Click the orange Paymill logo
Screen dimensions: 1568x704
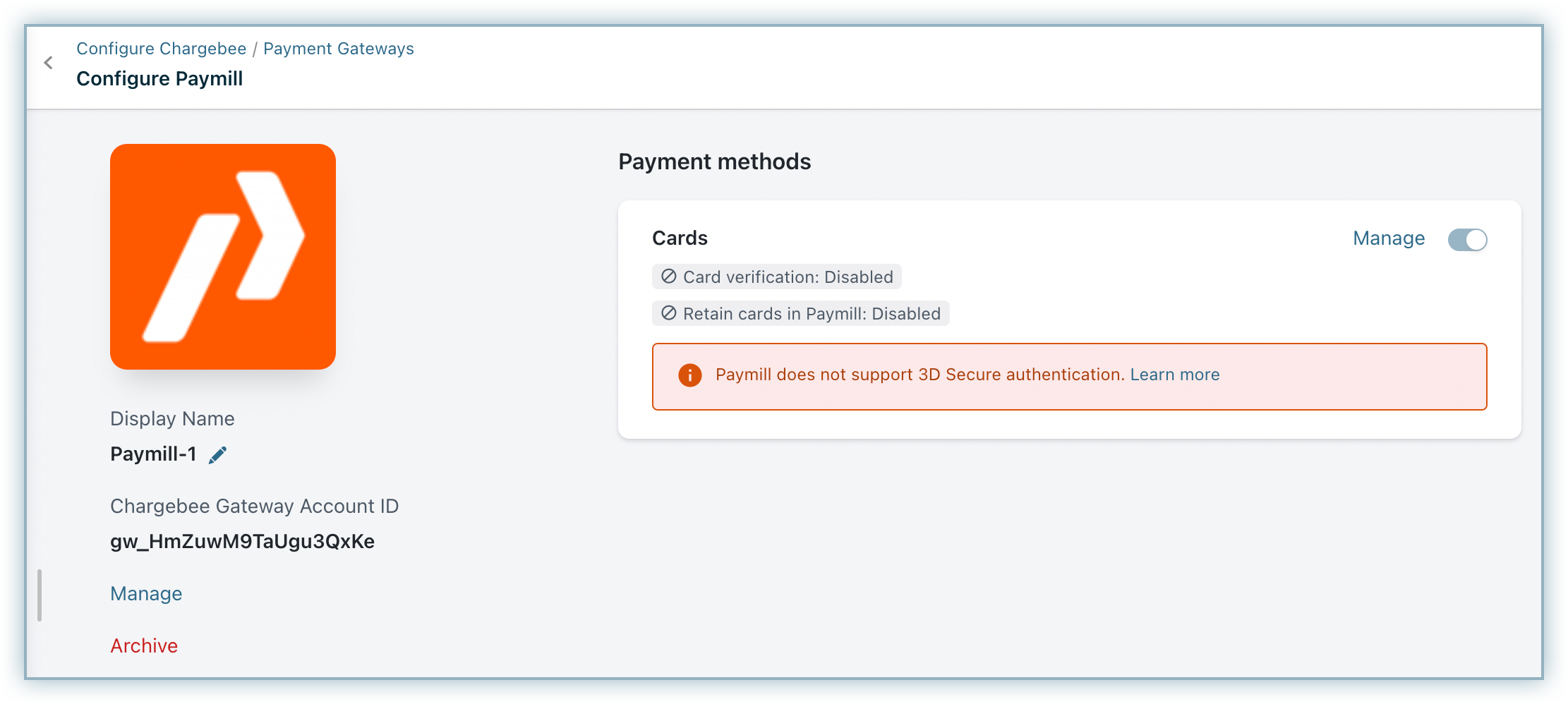223,257
